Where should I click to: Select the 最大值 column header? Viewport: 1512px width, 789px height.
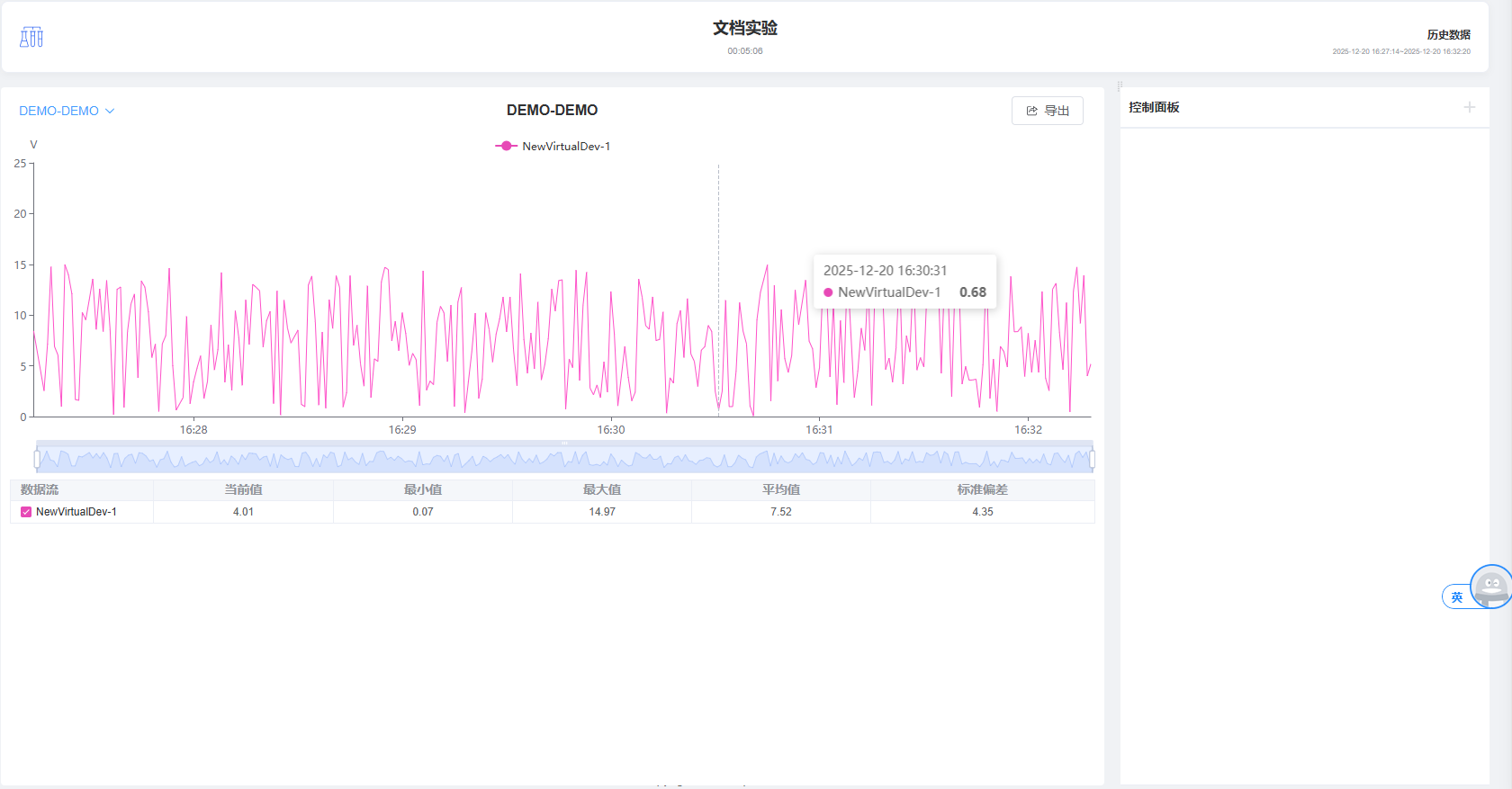[601, 489]
